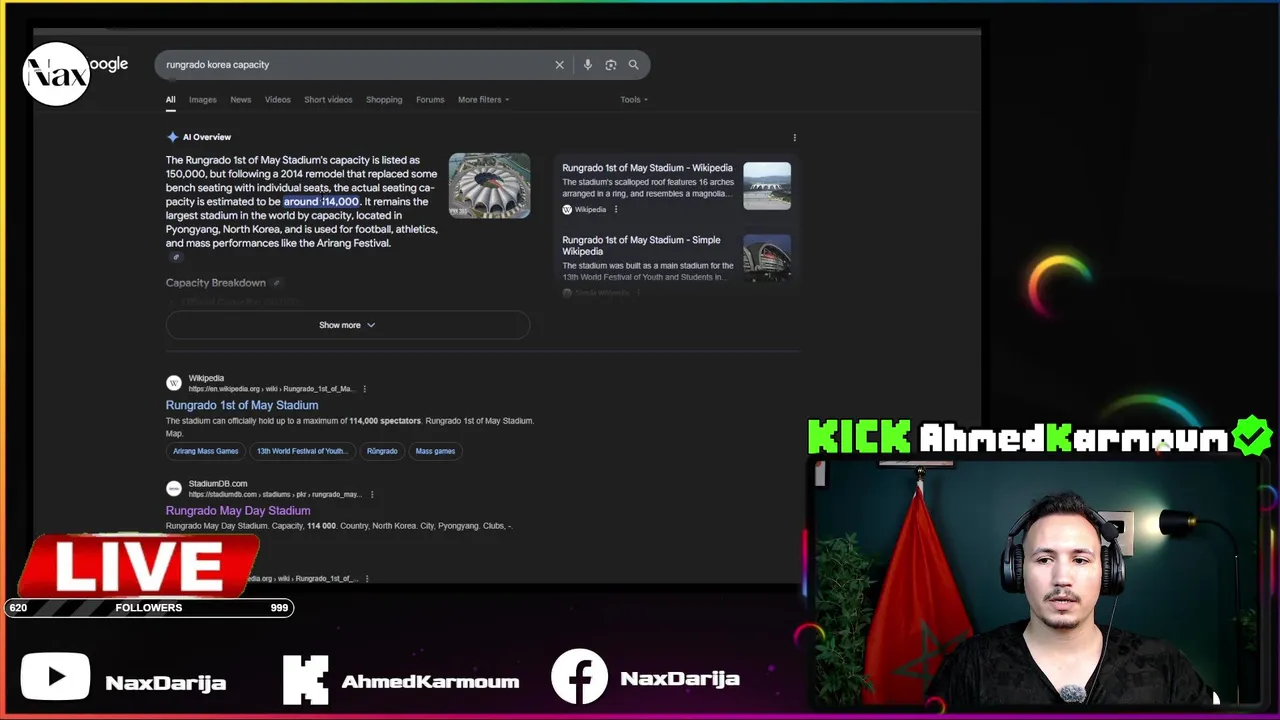Click the en.wikipedia.org URL breadcrumb of first result
Viewport: 1280px width, 720px height.
[271, 389]
